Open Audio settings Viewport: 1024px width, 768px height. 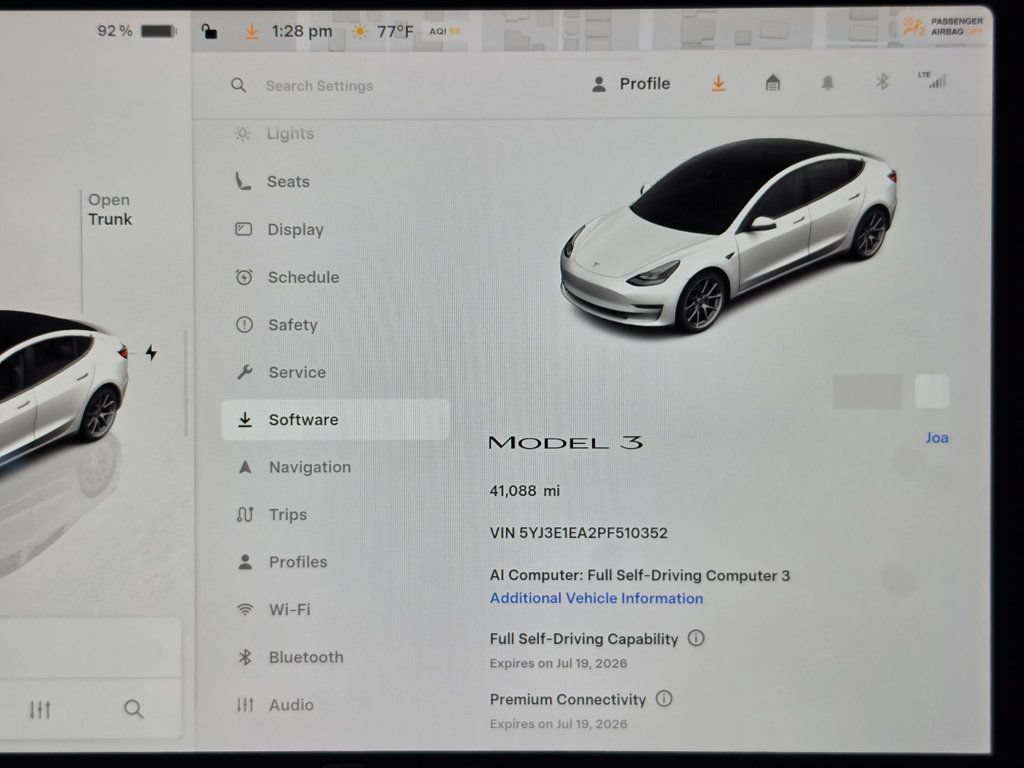[x=275, y=705]
